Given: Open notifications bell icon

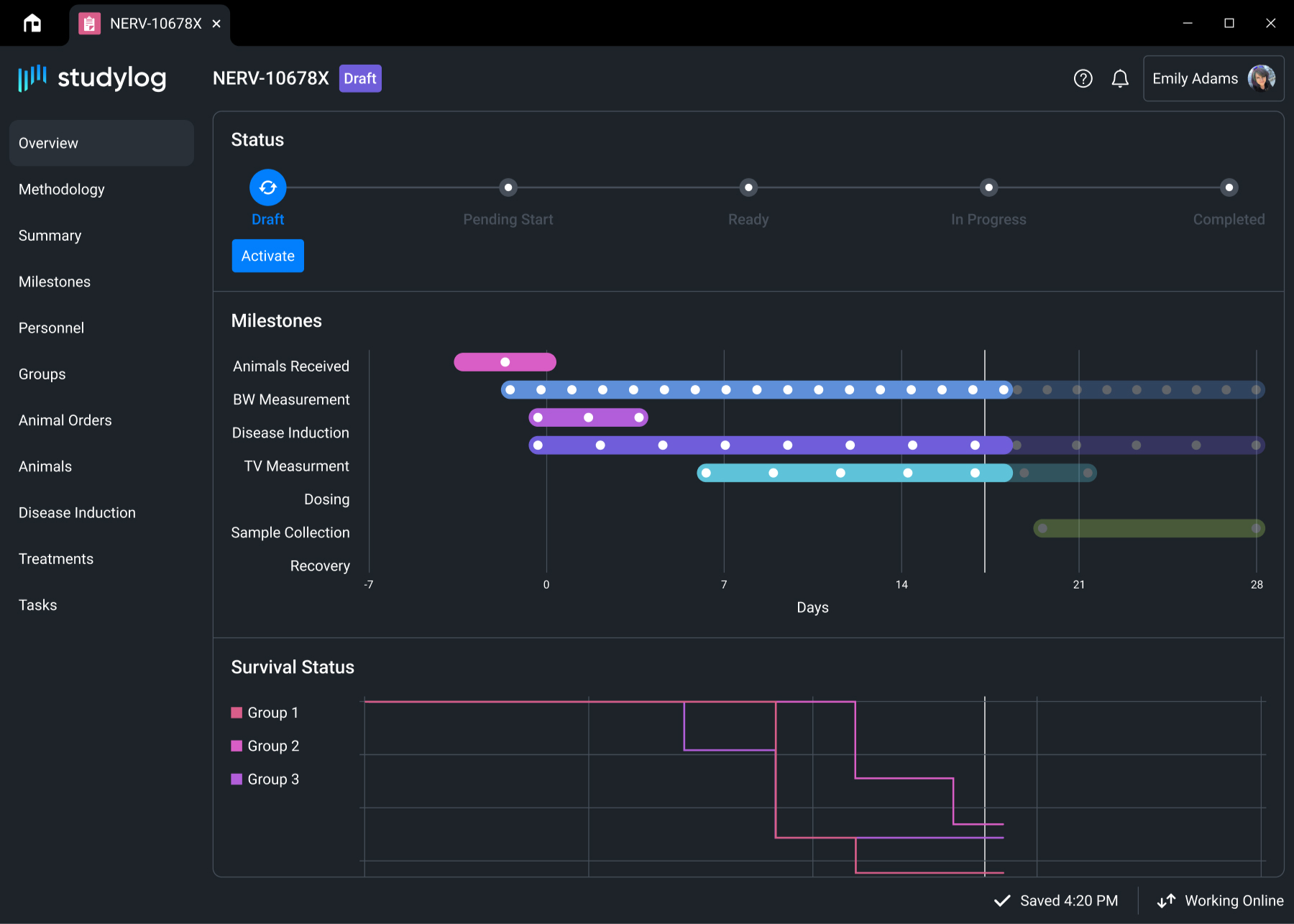Looking at the screenshot, I should [x=1119, y=78].
